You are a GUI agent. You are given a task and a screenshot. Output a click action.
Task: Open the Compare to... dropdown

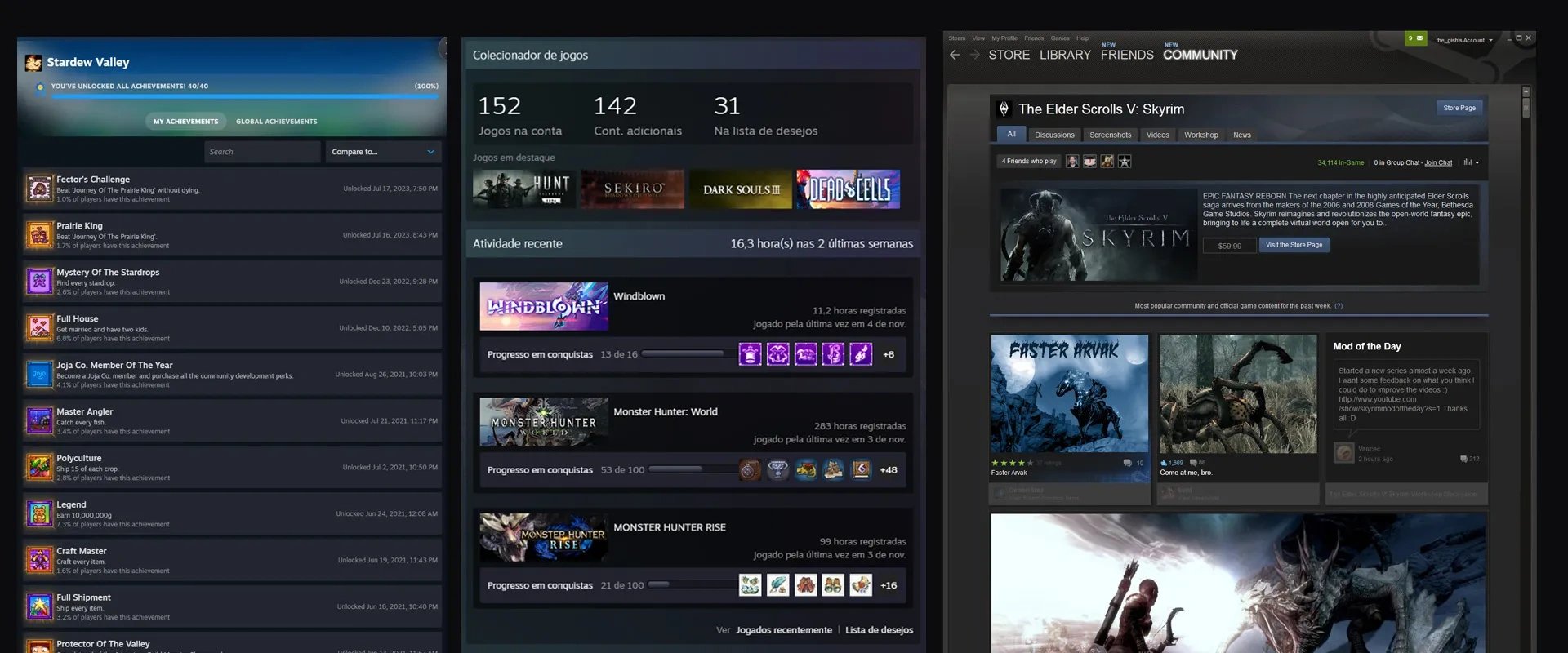(x=383, y=152)
